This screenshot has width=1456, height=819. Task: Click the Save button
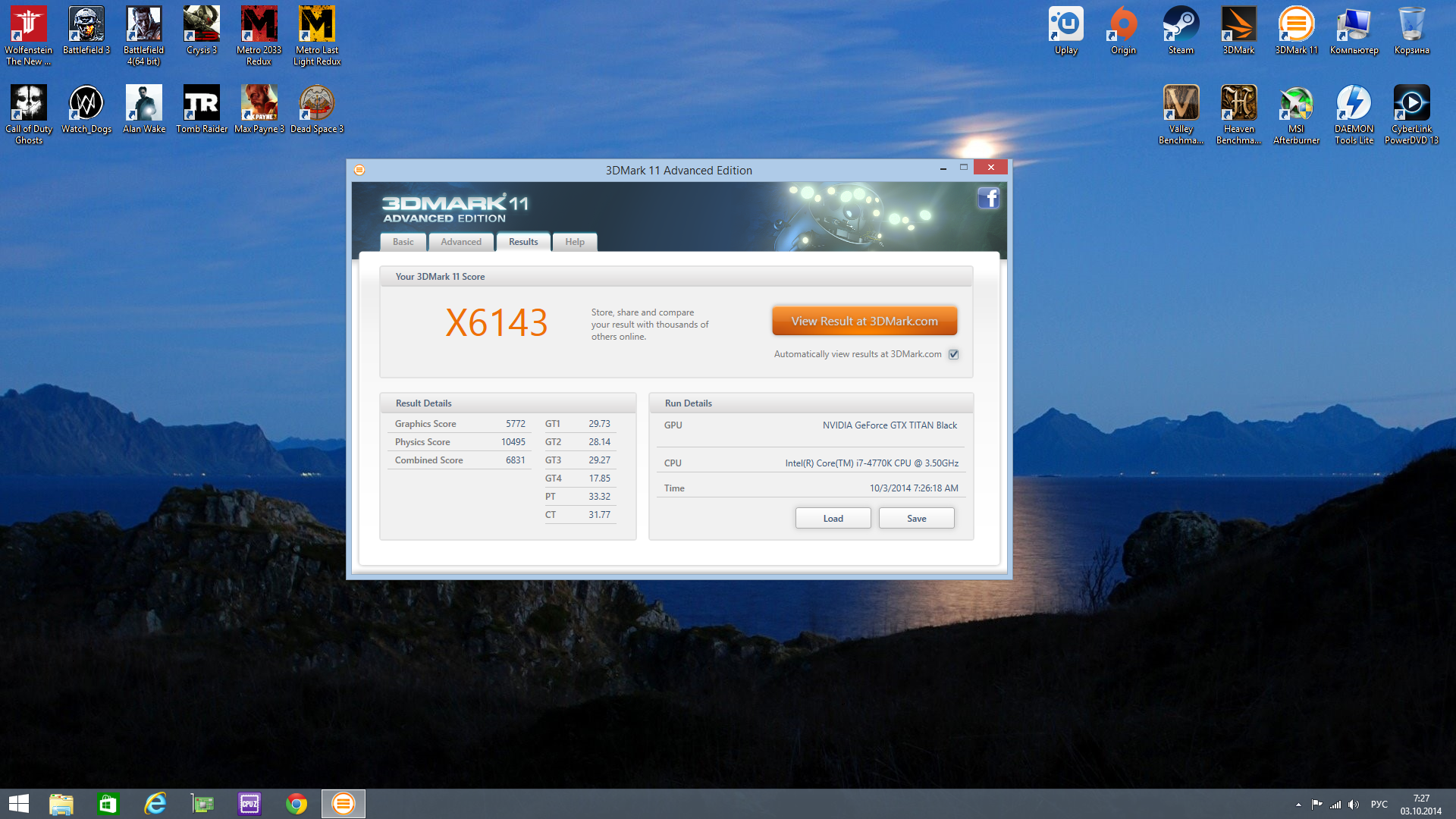pyautogui.click(x=916, y=519)
